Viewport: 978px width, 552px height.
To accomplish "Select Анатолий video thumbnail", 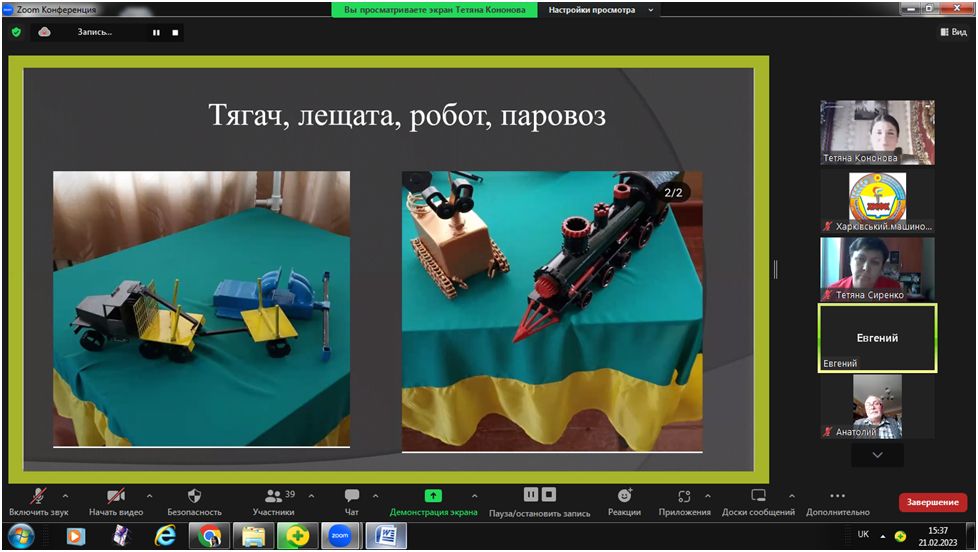I will coord(877,407).
